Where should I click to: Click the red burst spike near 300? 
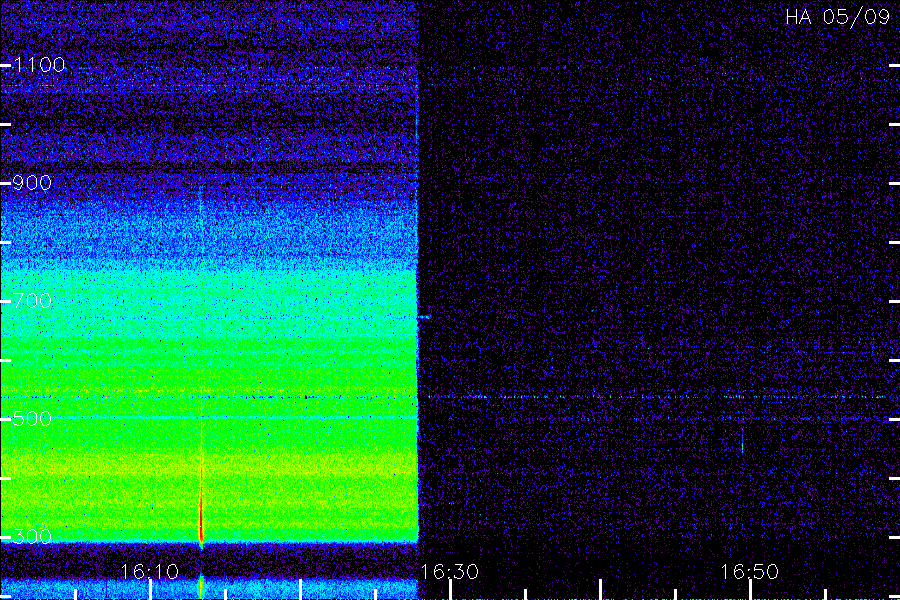201,517
